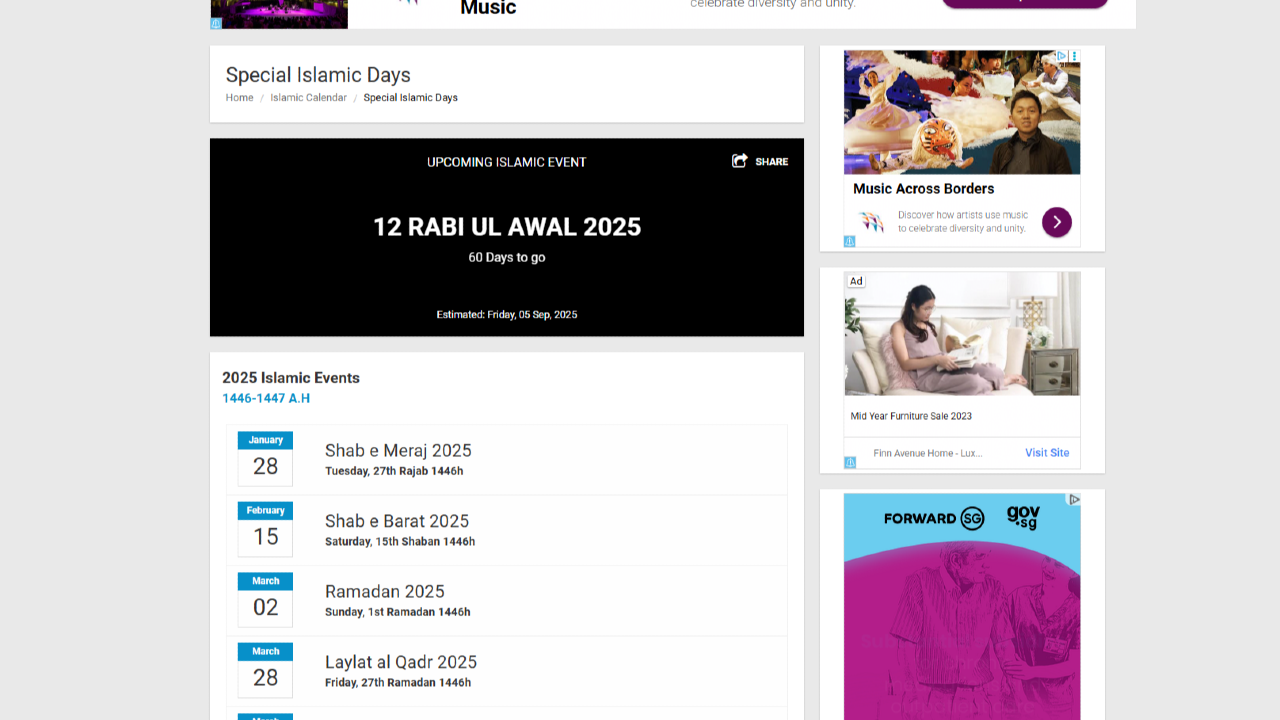Click the March 28 date tile
The image size is (1280, 720).
265,670
